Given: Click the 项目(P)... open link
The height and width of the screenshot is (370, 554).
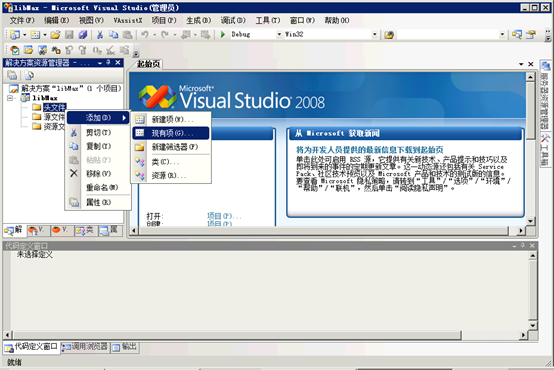Looking at the screenshot, I should coord(224,216).
